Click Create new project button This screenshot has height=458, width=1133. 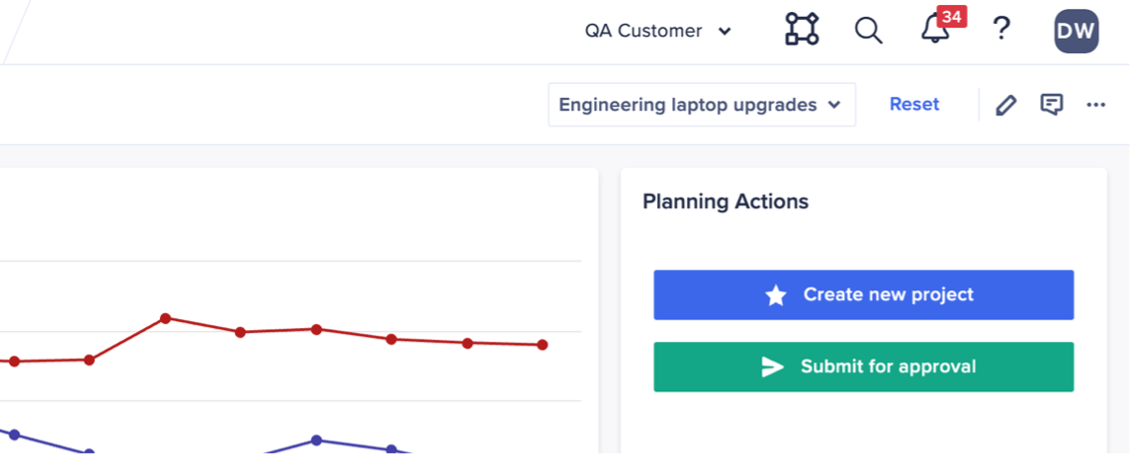tap(863, 294)
